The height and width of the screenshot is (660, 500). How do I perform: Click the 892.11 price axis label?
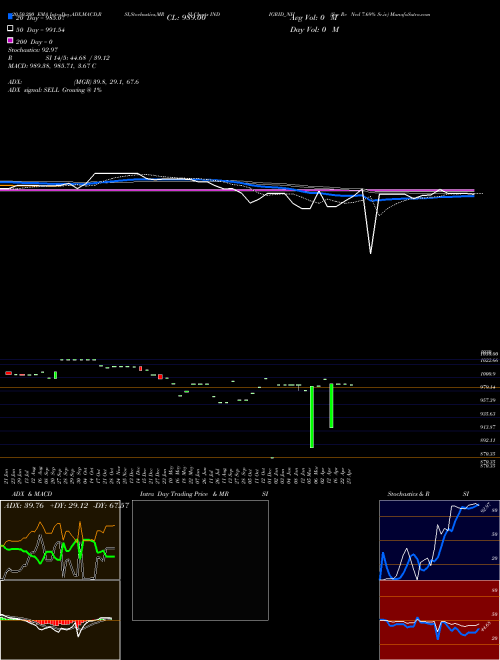pos(489,440)
